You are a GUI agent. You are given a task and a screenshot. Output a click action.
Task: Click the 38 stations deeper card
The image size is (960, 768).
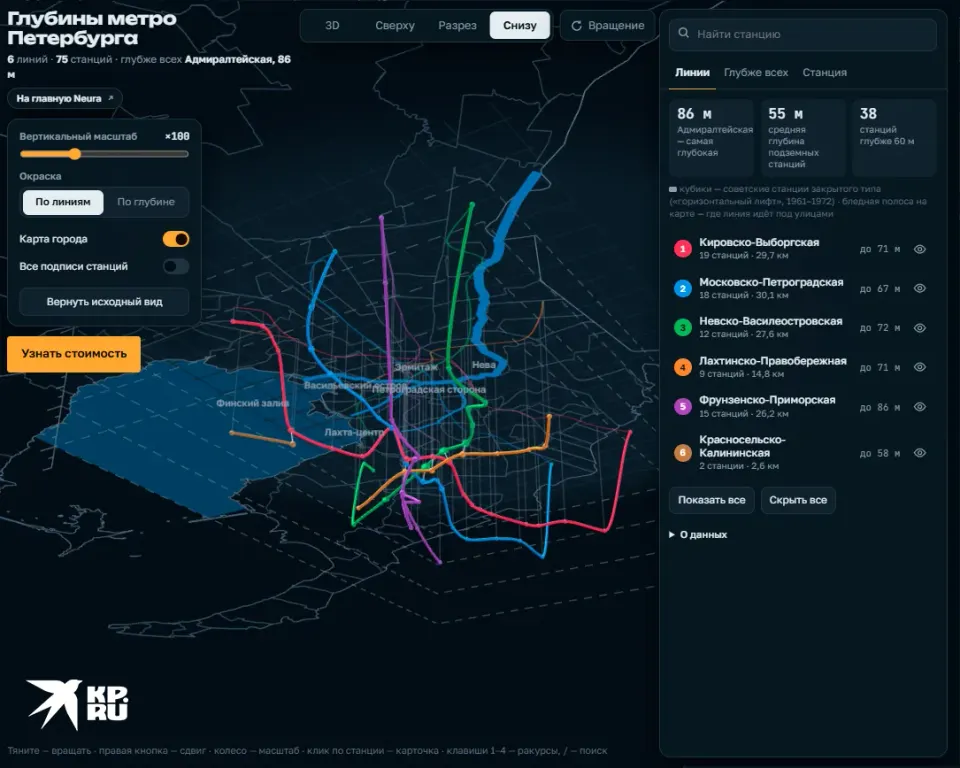[894, 138]
